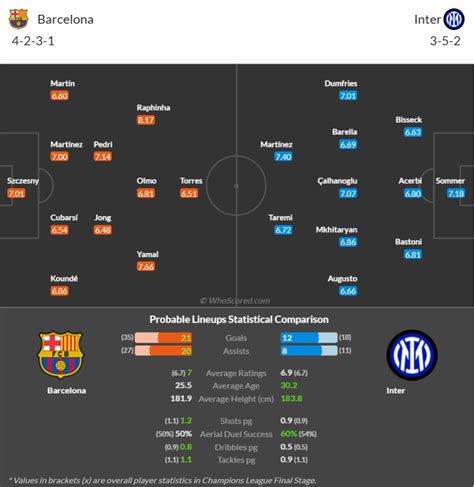Select Yamal's 7.66 rating badge
This screenshot has width=474, height=487.
tap(146, 267)
